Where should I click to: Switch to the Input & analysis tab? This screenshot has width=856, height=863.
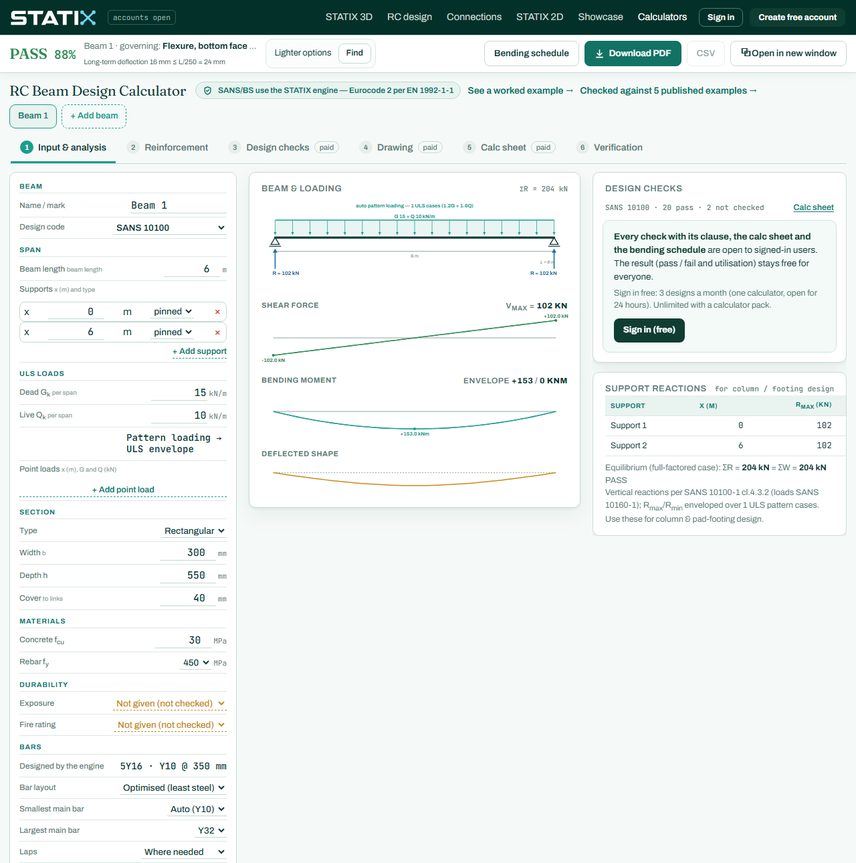click(x=63, y=148)
